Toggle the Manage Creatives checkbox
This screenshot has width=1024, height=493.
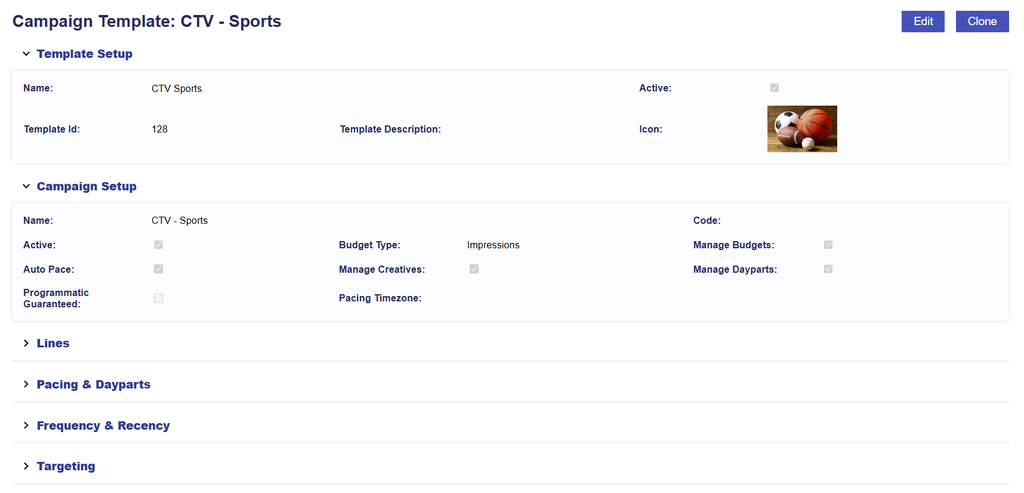(474, 269)
